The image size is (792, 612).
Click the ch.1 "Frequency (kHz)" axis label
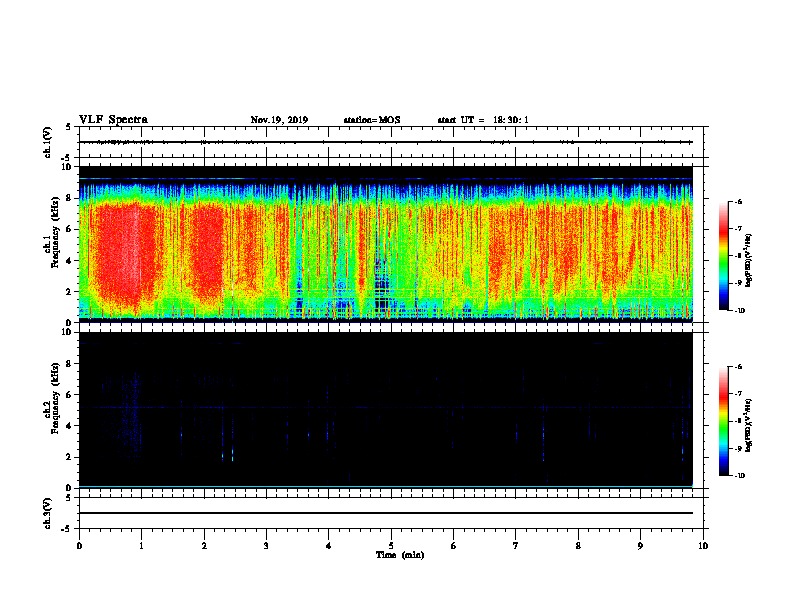point(55,232)
